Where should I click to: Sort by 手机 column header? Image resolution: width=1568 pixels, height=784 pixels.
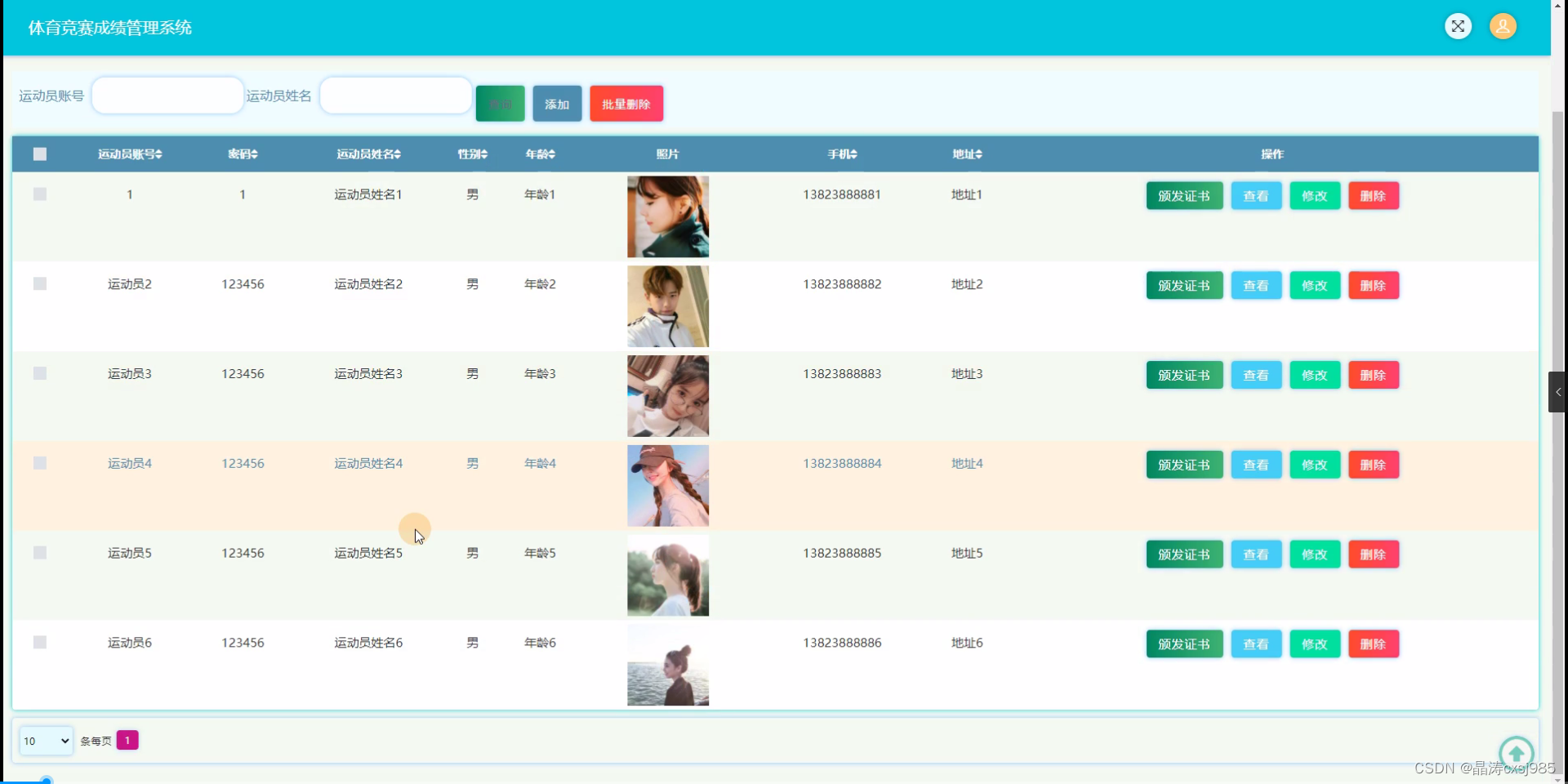[842, 154]
